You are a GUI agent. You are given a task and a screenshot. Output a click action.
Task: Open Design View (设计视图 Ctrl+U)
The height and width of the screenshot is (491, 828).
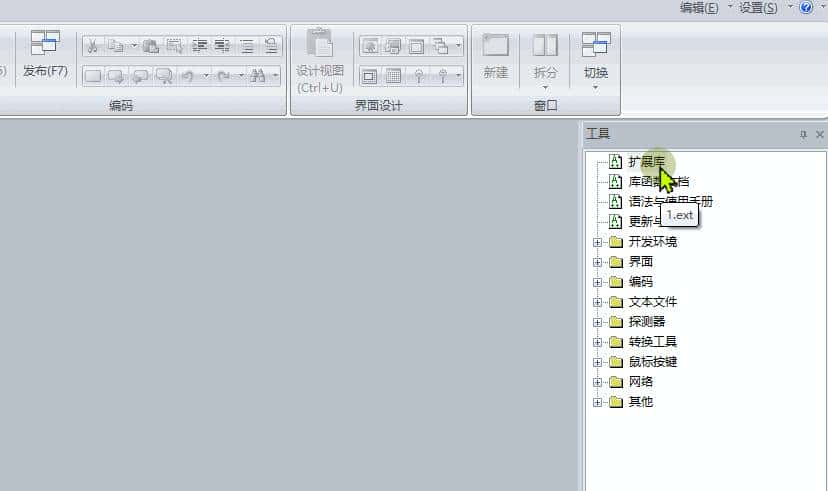coord(320,61)
